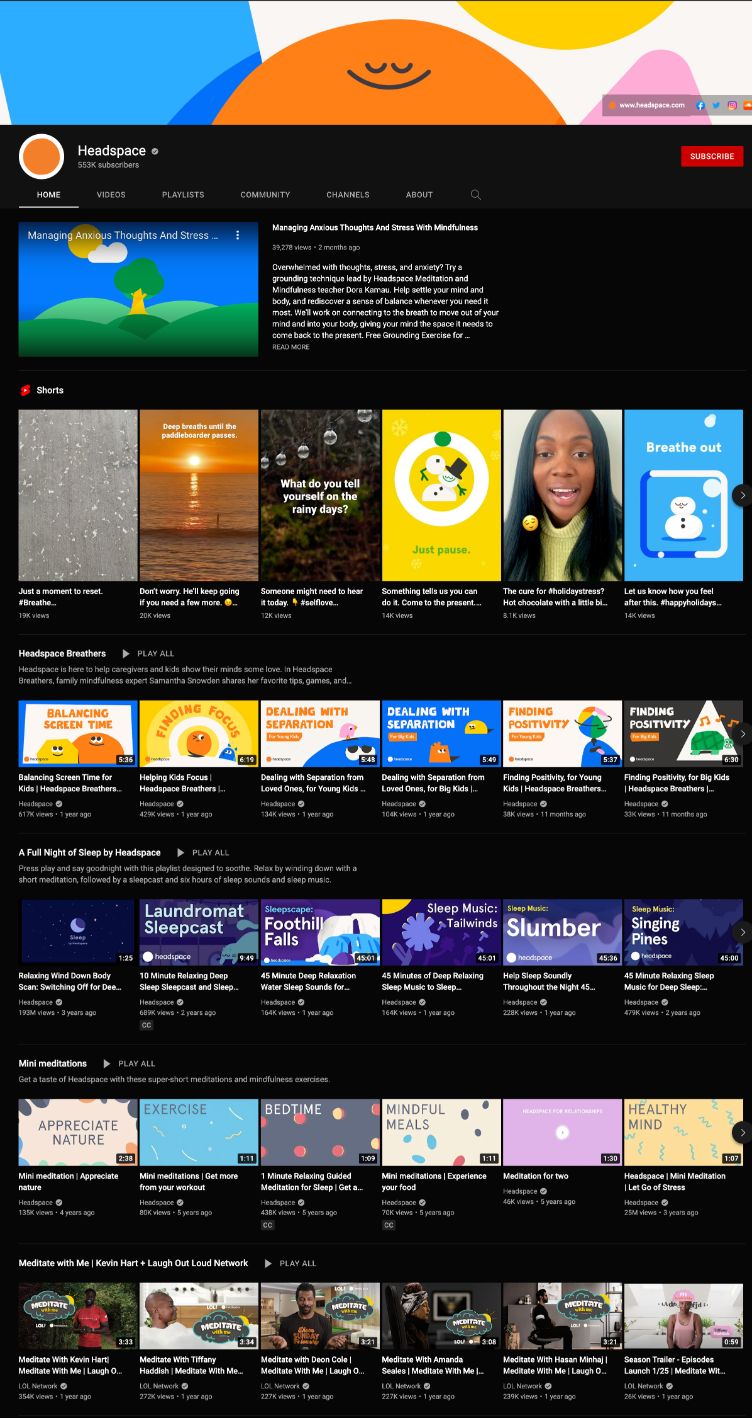Click the red Shorts icon
Screen dimensions: 752x1418
pos(25,390)
